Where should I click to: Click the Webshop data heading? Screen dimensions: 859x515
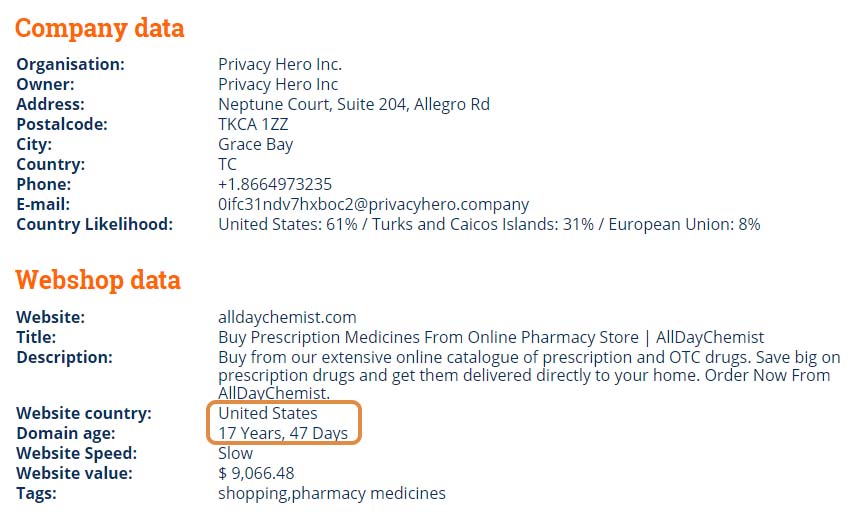click(98, 280)
